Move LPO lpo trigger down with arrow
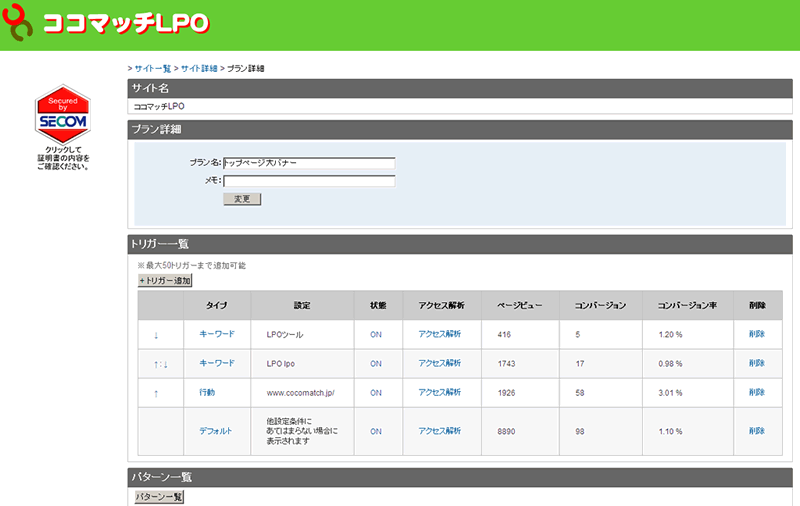 165,364
